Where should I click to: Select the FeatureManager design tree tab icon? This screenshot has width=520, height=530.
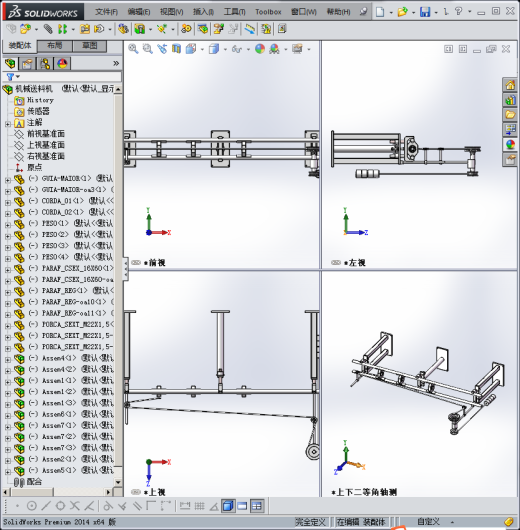10,64
